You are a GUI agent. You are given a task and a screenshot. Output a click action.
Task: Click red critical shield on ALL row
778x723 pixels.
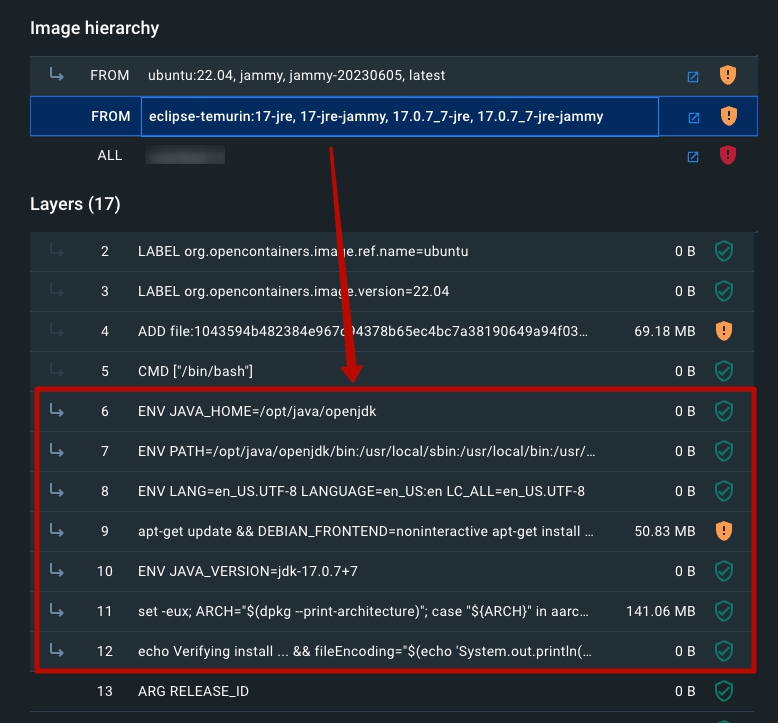tap(728, 155)
